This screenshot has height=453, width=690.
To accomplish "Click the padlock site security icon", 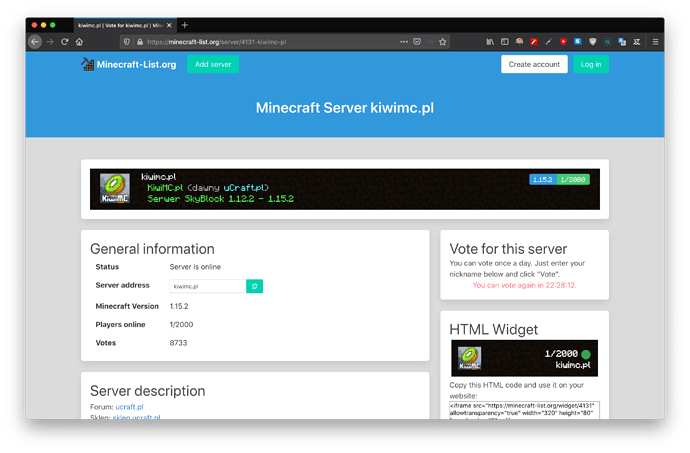I will [x=140, y=42].
